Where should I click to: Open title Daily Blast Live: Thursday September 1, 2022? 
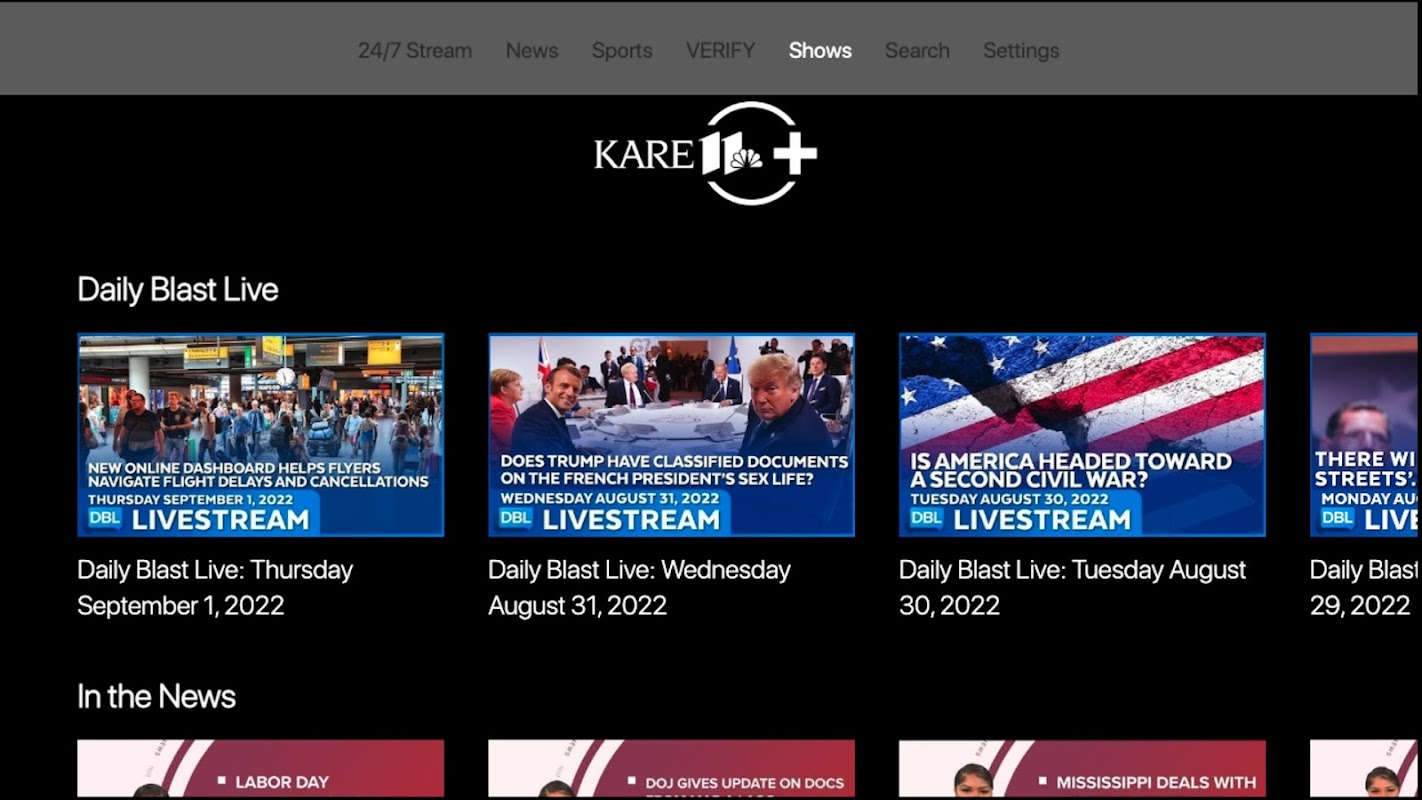coord(215,588)
